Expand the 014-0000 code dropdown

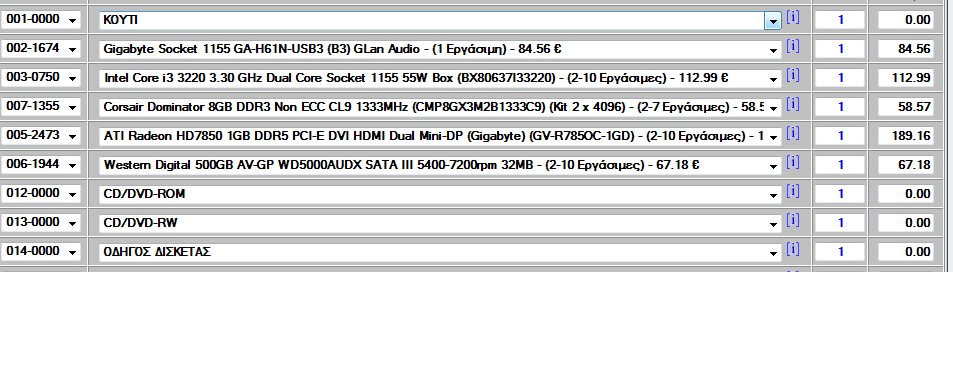[x=73, y=252]
